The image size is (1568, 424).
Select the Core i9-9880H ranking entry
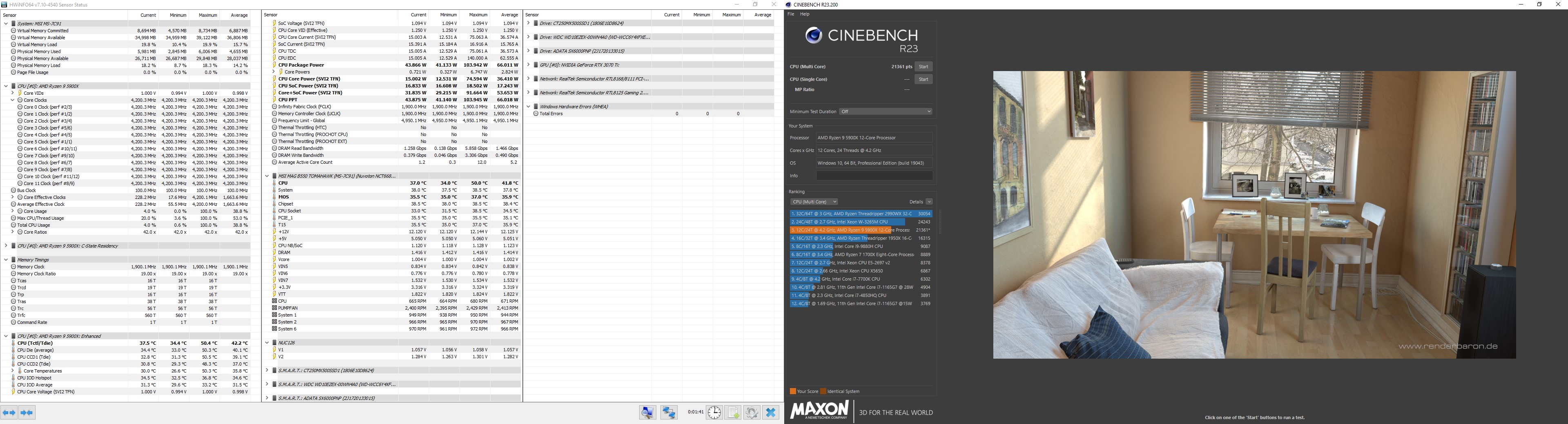861,247
